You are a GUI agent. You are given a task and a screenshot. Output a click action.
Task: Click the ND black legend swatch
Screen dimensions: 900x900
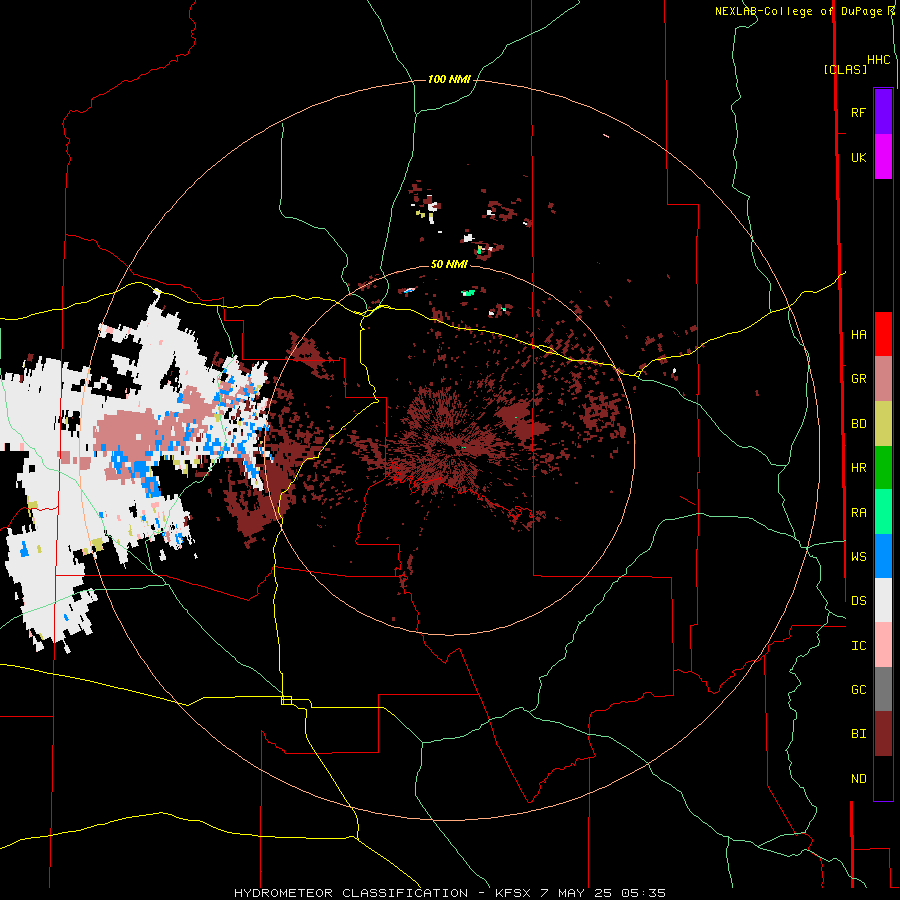click(x=883, y=778)
